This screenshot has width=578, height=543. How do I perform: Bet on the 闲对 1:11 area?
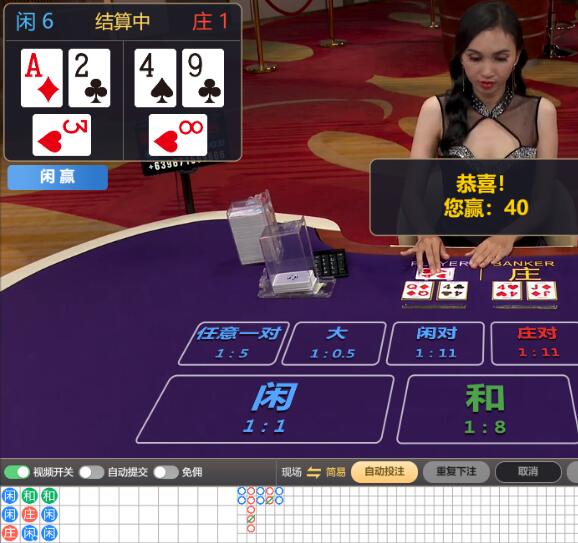tap(435, 343)
